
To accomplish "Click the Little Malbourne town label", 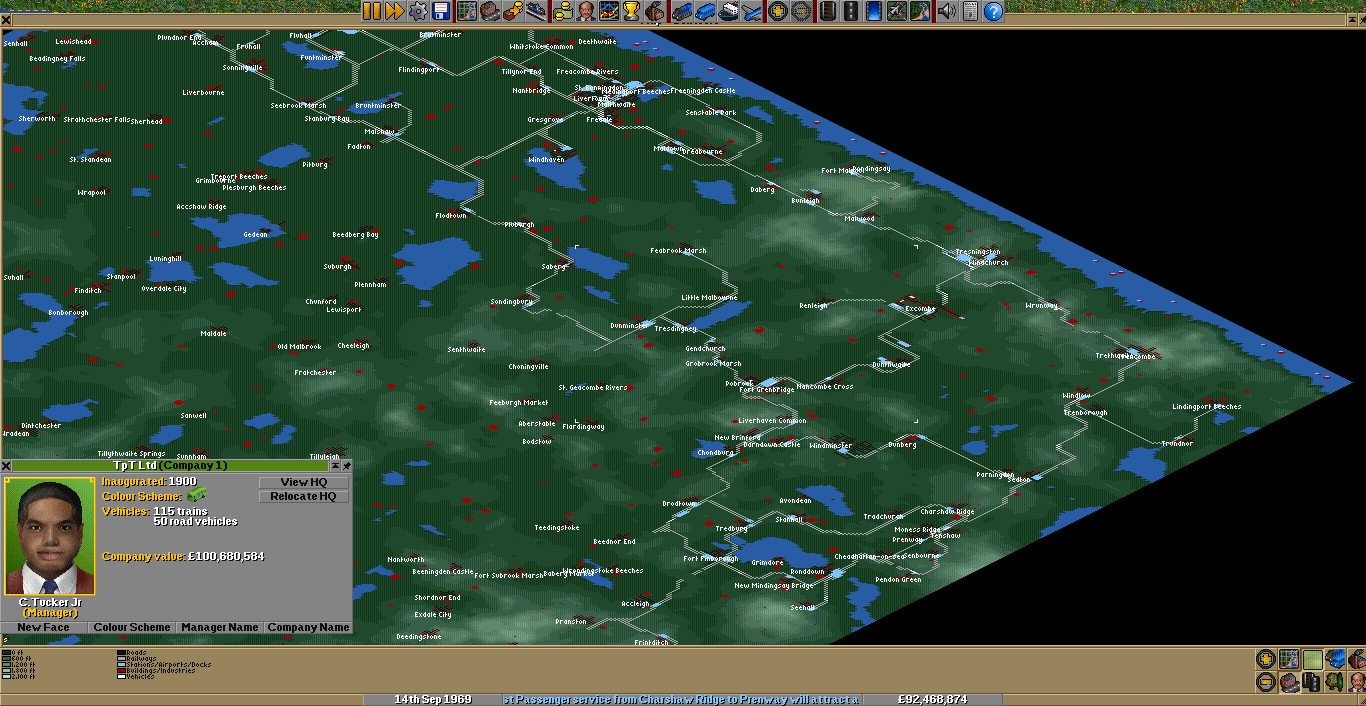I will click(x=709, y=297).
